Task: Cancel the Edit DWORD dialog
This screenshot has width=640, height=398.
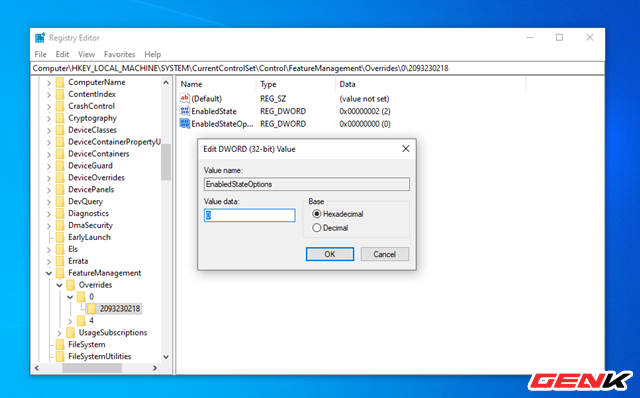Action: point(384,254)
